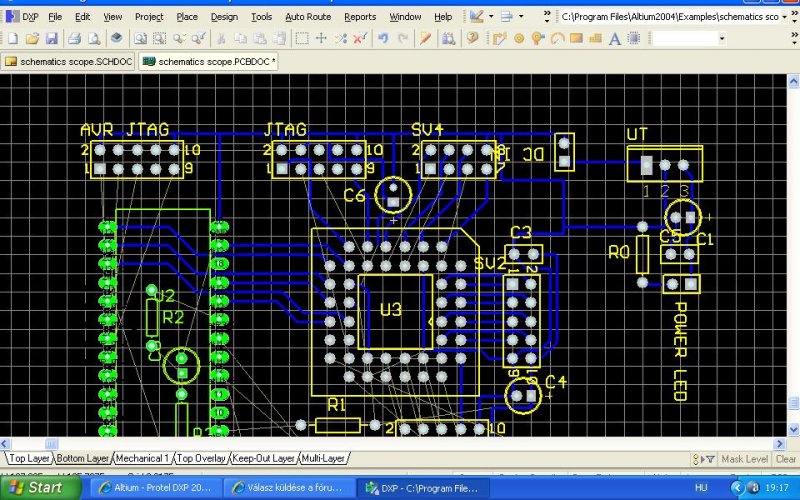Select the Place Fill rectangle tool
The width and height of the screenshot is (800, 500).
click(x=577, y=38)
